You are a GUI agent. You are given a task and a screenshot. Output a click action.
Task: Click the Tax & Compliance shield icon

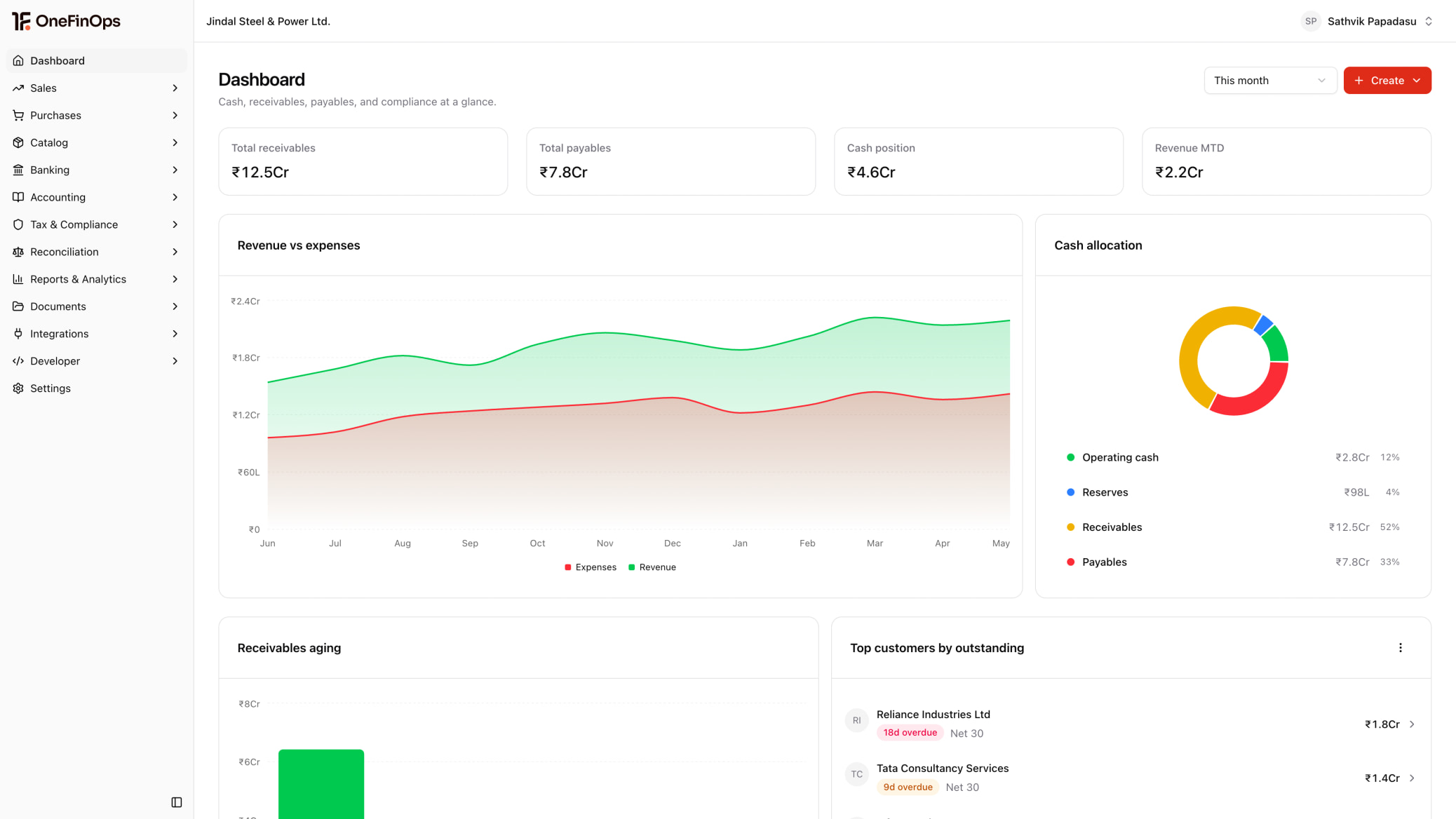point(18,225)
